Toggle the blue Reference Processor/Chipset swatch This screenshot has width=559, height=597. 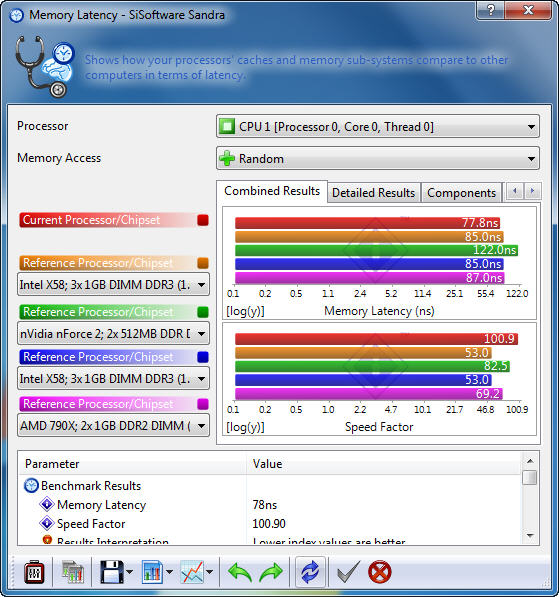pos(203,357)
